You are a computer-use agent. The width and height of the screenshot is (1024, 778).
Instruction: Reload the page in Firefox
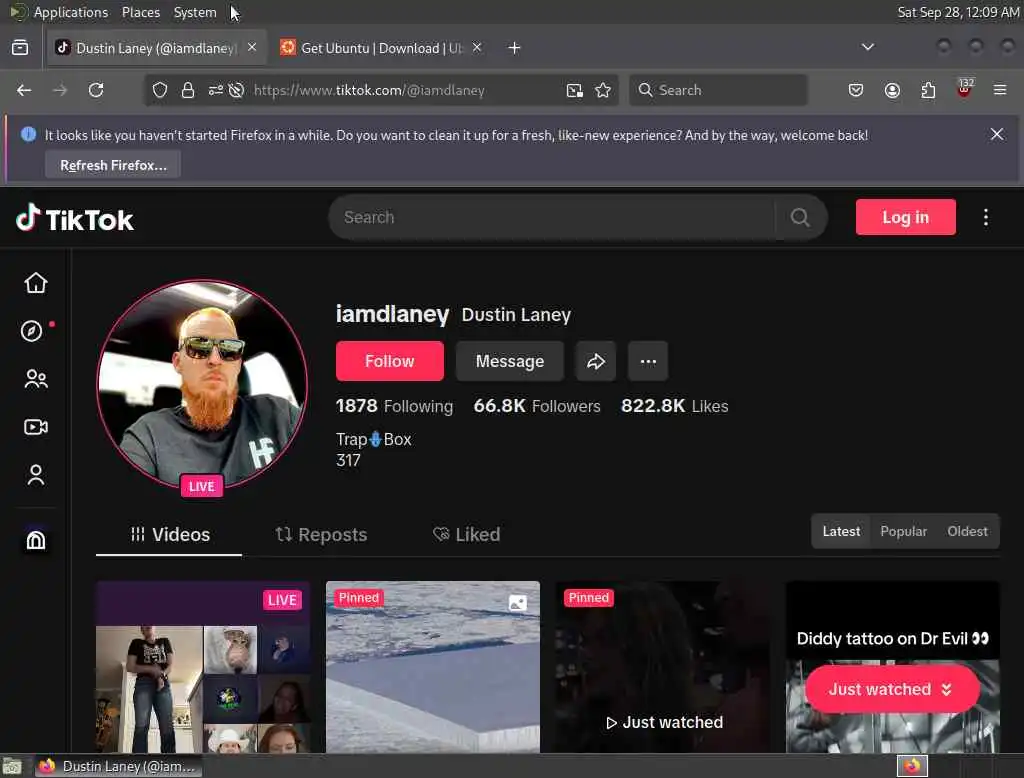tap(96, 90)
